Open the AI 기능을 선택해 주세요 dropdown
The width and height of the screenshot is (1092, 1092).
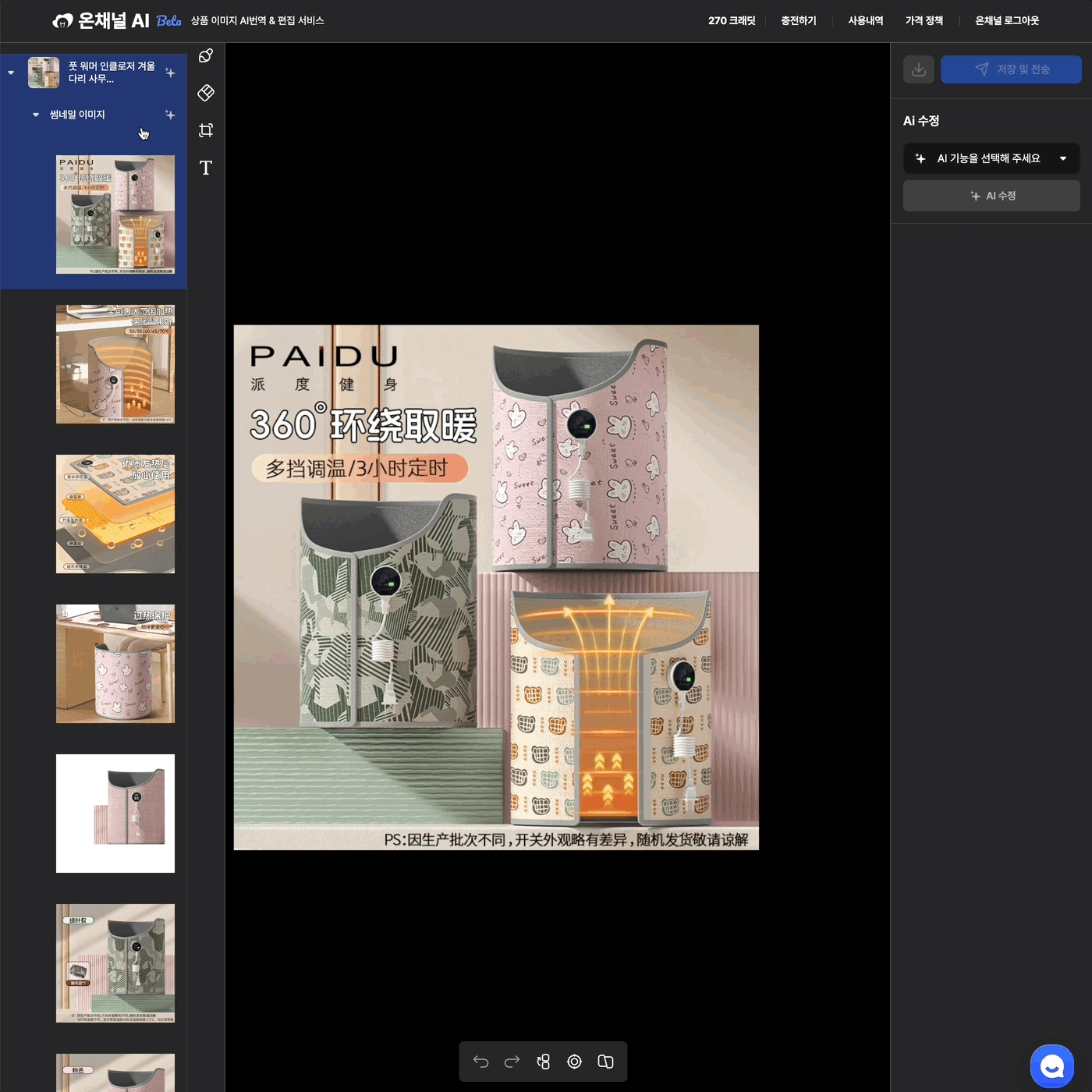991,158
